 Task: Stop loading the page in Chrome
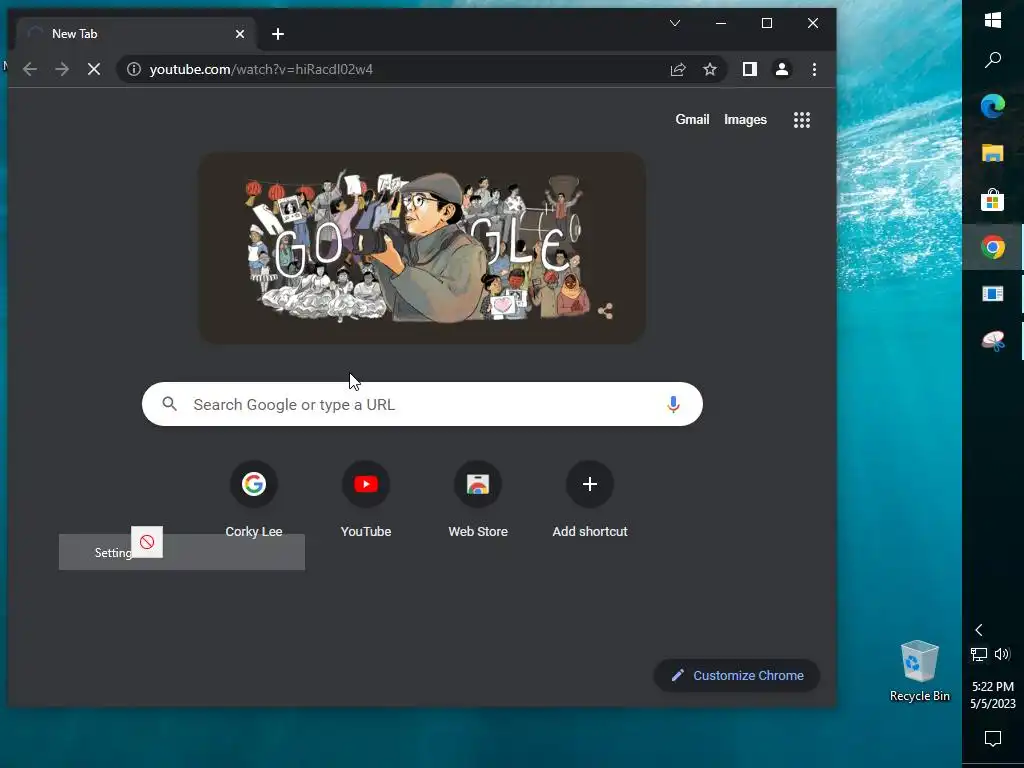[x=94, y=69]
